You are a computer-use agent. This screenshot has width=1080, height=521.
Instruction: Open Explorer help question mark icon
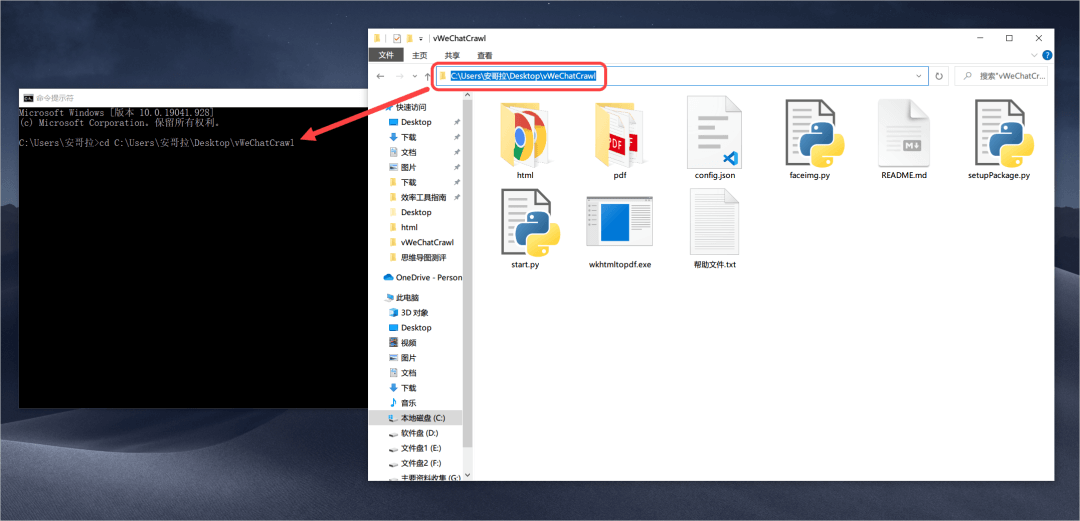1047,55
